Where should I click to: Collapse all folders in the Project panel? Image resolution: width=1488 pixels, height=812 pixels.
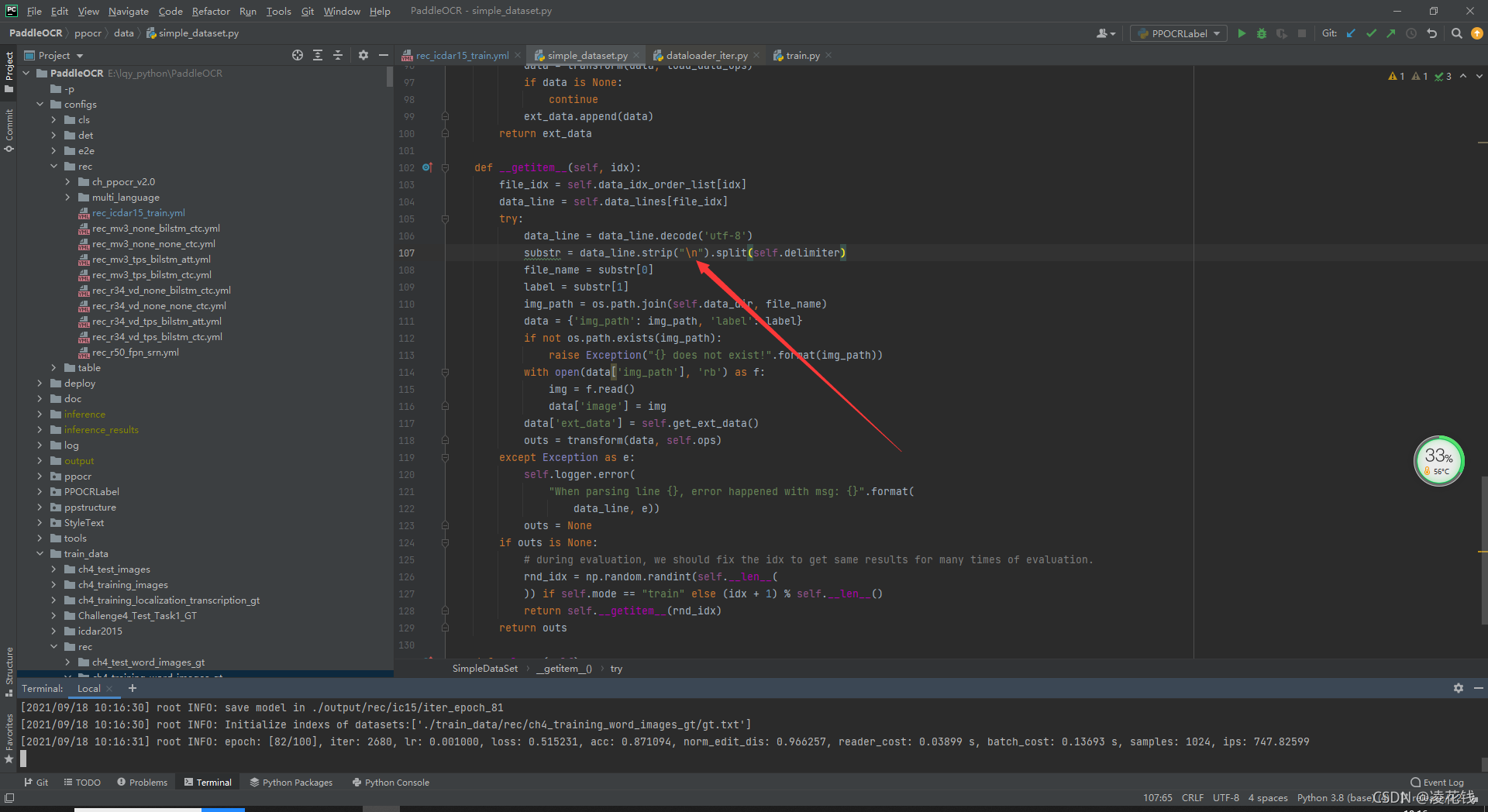tap(338, 55)
